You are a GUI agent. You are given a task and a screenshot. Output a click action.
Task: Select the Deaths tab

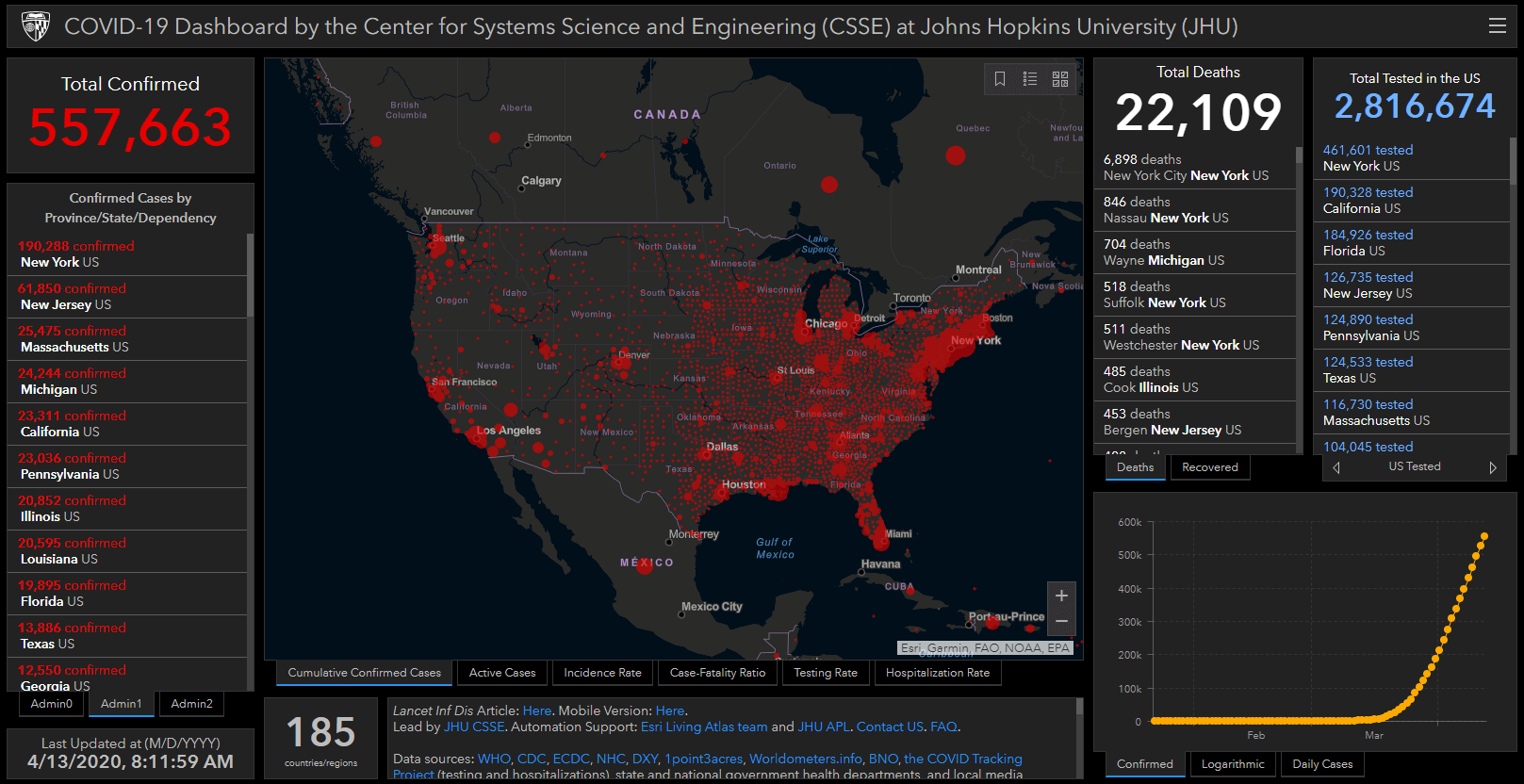(x=1135, y=467)
